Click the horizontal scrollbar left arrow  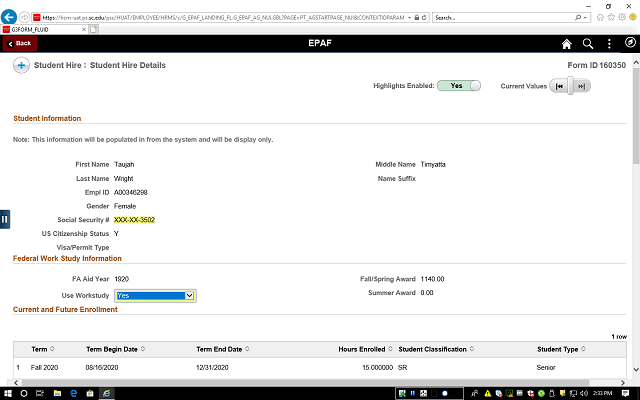[16, 382]
